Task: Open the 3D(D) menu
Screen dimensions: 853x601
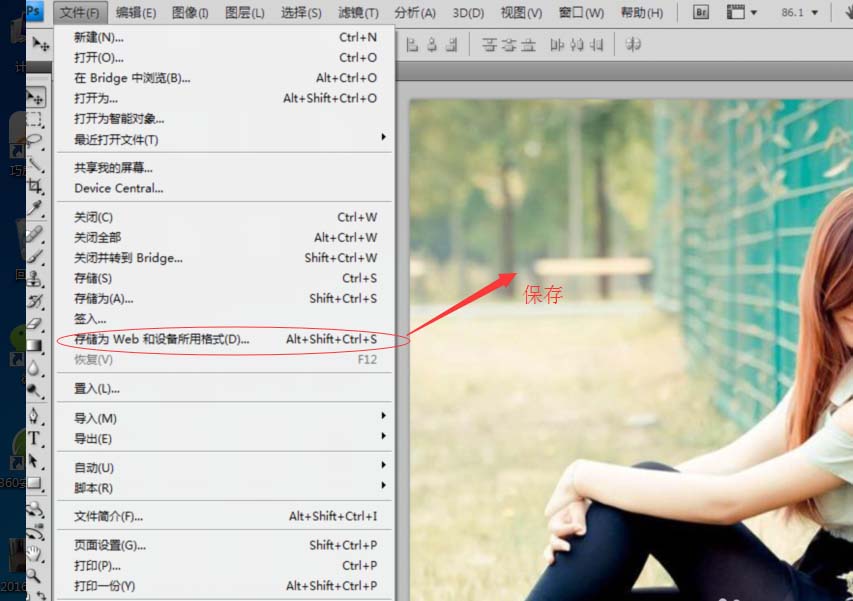Action: point(468,13)
